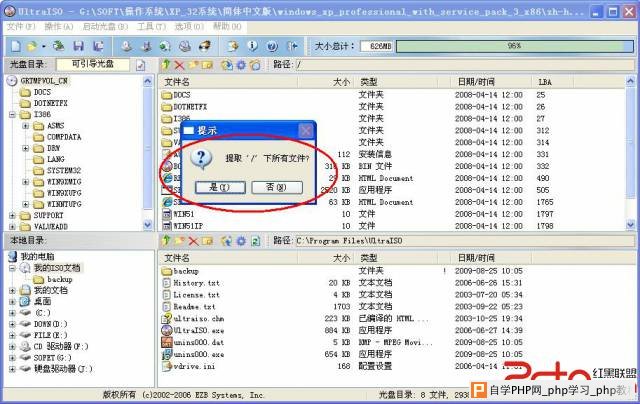This screenshot has height=404, width=640.
Task: Click the gear properties icon in disc pane
Action: click(241, 65)
